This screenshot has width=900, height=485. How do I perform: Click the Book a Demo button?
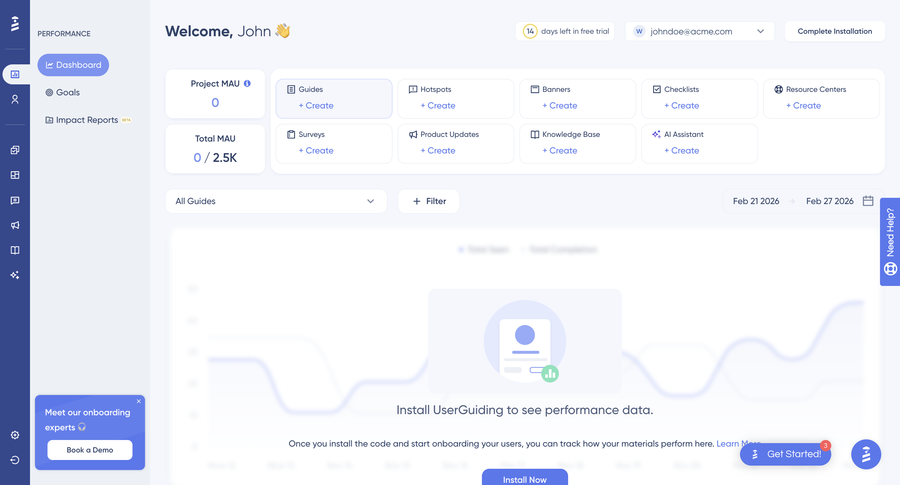[90, 450]
